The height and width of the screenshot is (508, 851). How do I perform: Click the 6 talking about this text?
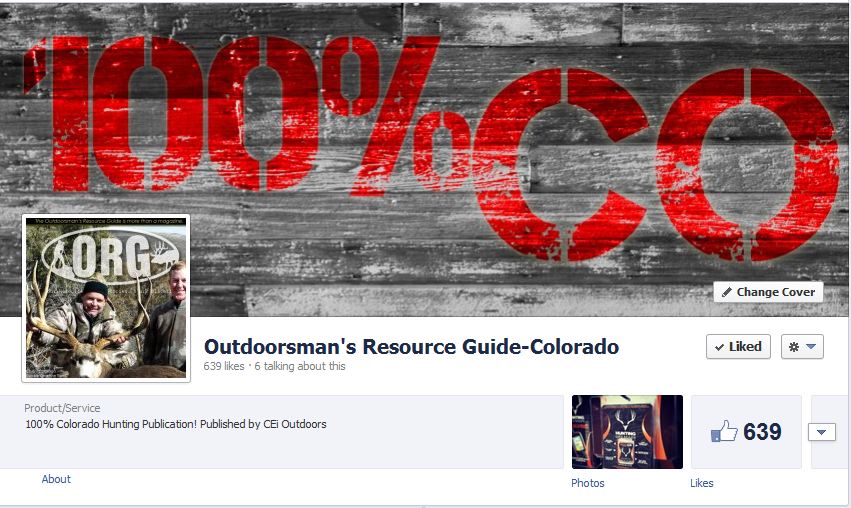pos(300,366)
